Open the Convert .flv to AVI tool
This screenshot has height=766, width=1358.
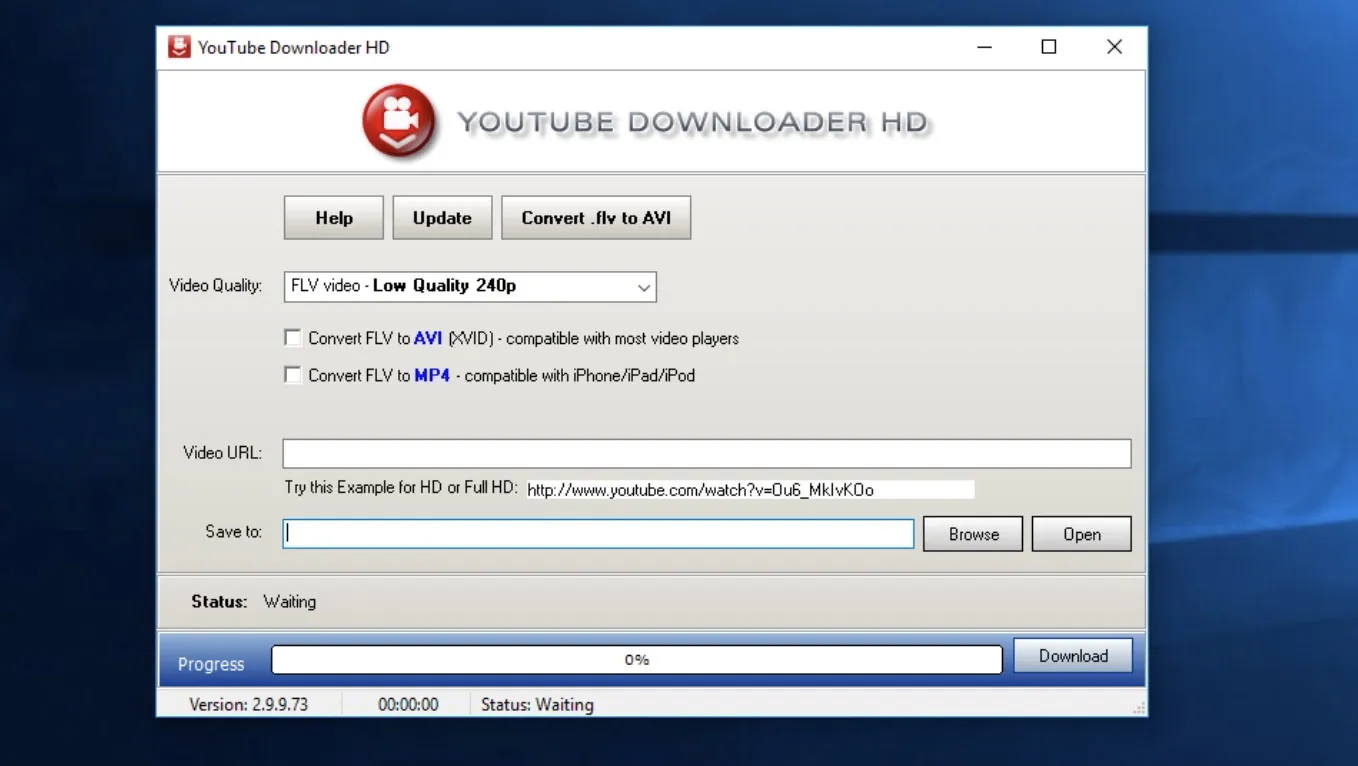(596, 218)
